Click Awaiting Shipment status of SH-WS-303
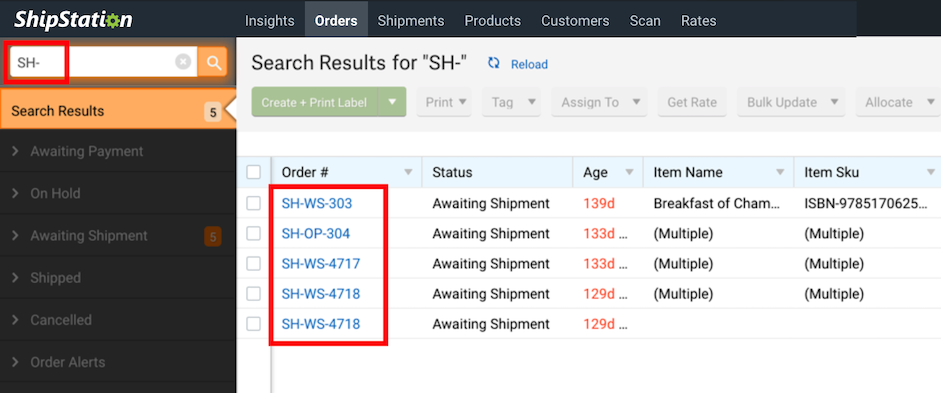The height and width of the screenshot is (393, 941). [491, 203]
